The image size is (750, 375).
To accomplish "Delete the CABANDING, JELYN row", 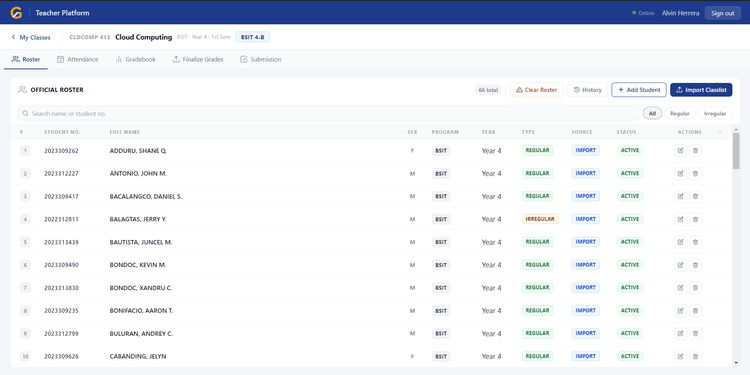I will click(x=695, y=356).
